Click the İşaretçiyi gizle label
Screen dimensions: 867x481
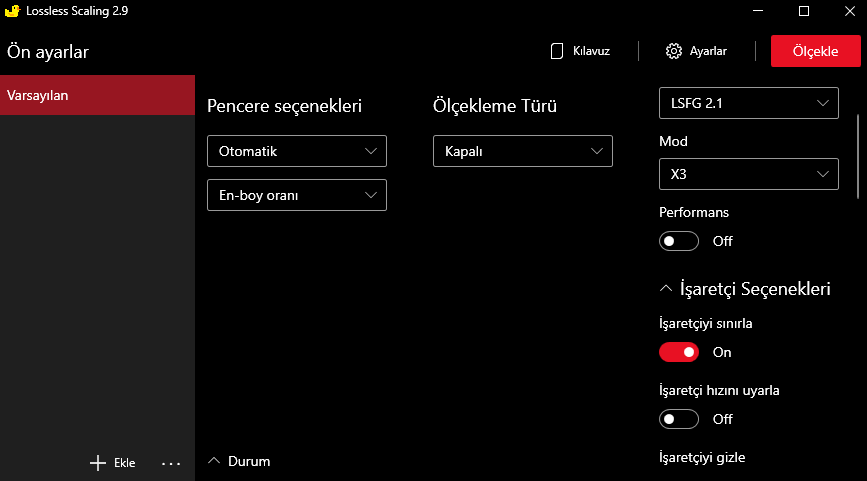[702, 458]
